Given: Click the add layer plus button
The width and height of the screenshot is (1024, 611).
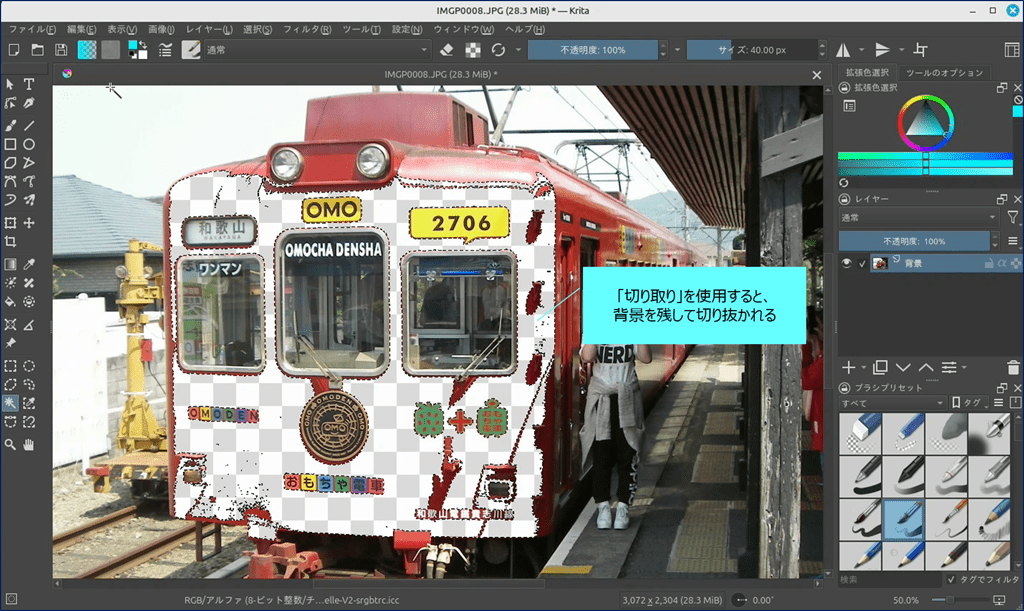Looking at the screenshot, I should [848, 368].
